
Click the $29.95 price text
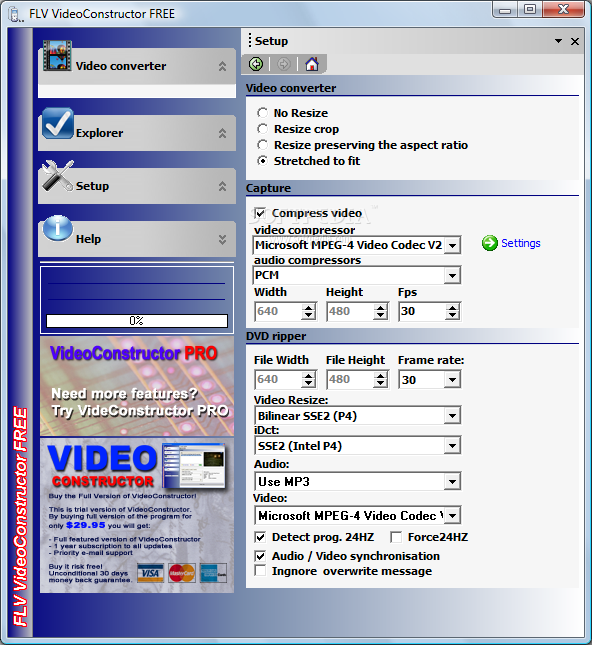pyautogui.click(x=86, y=525)
